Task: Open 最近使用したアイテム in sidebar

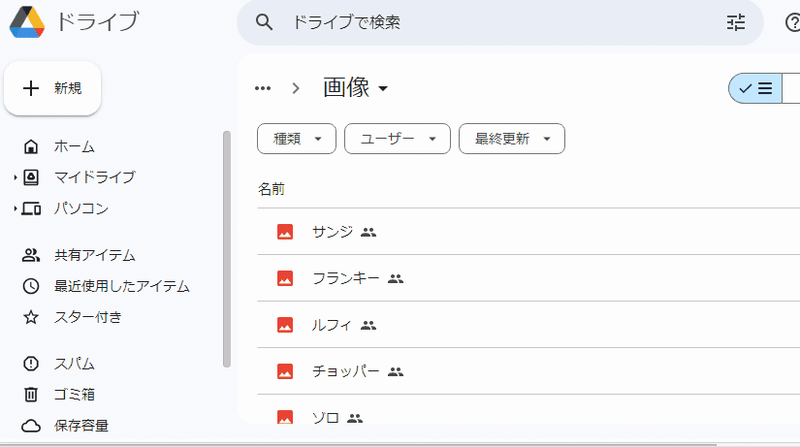Action: pyautogui.click(x=106, y=286)
